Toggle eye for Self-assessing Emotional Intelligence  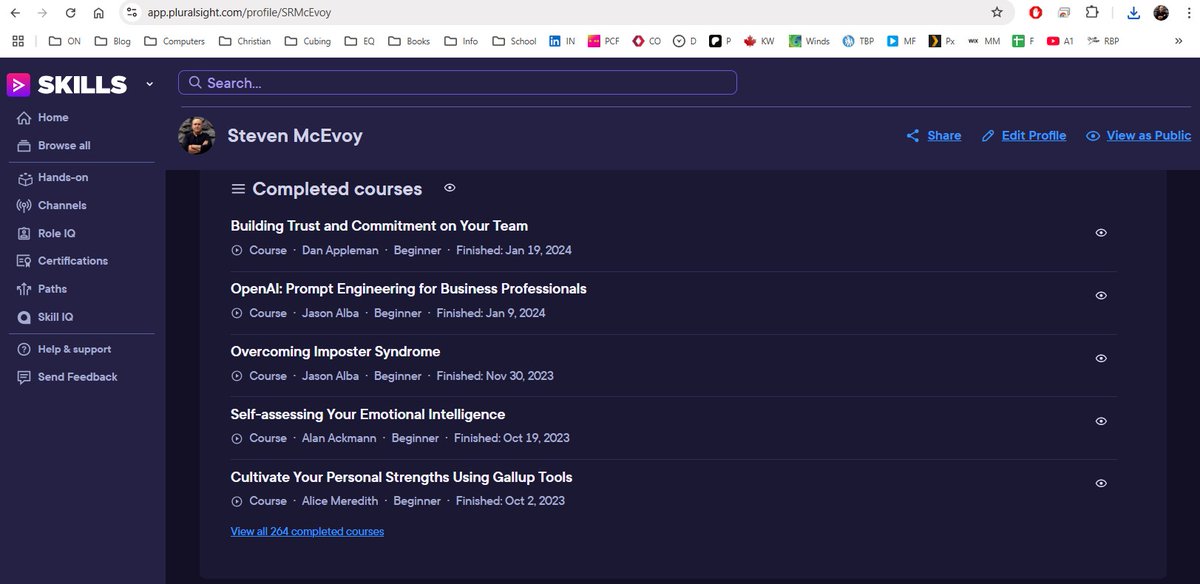pyautogui.click(x=1101, y=422)
